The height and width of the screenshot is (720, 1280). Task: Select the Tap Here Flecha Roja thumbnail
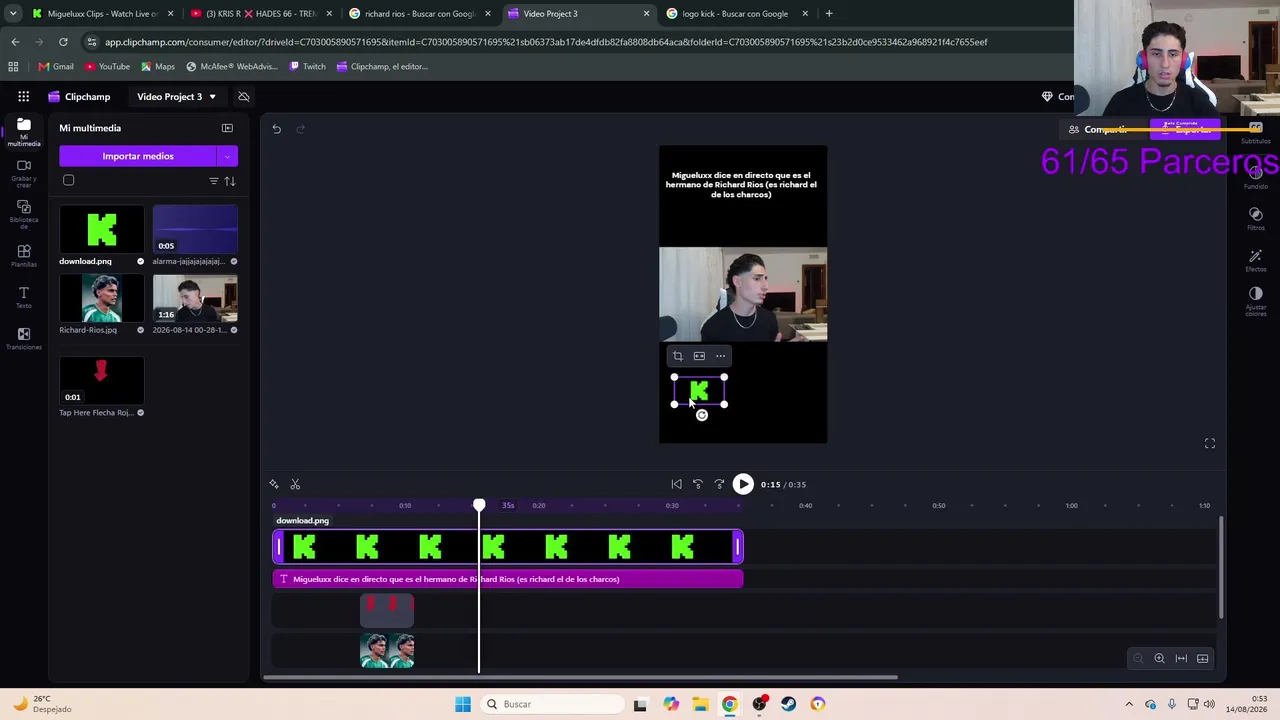[x=101, y=381]
